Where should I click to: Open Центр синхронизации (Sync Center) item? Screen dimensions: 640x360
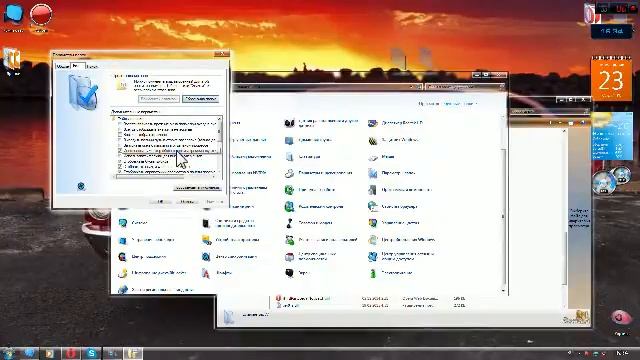click(229, 257)
